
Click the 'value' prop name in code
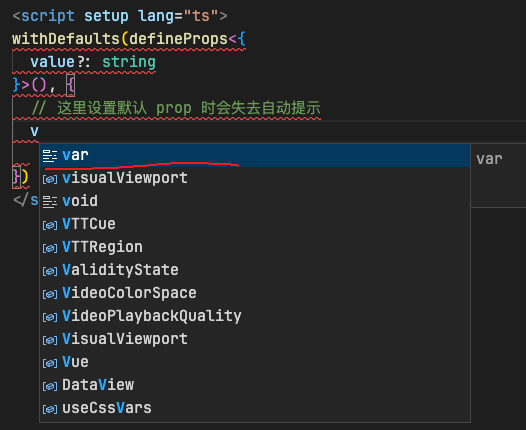click(52, 62)
